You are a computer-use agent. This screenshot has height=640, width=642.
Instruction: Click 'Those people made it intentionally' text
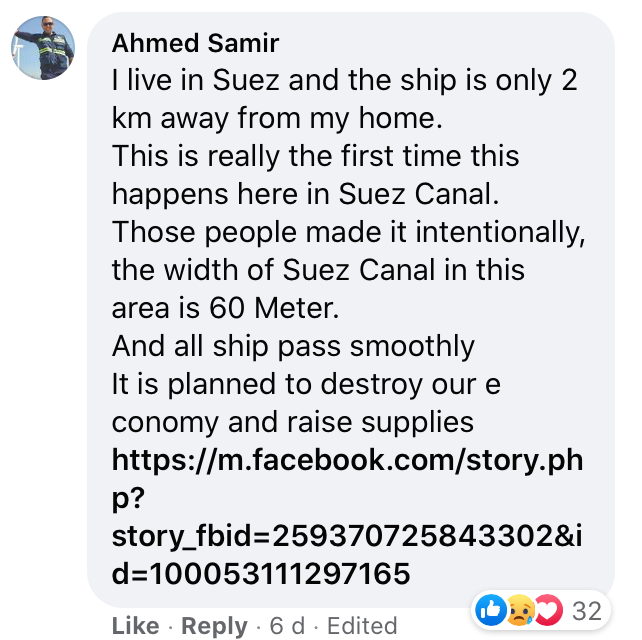pyautogui.click(x=348, y=233)
